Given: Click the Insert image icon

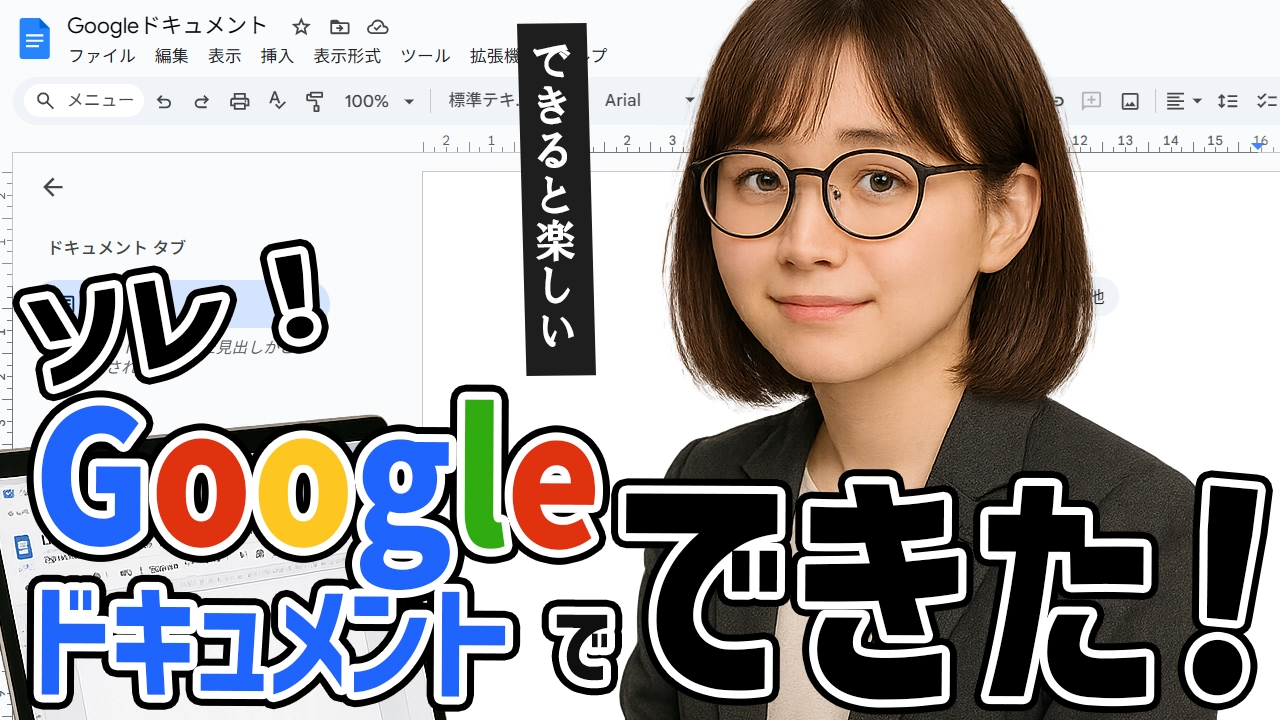Looking at the screenshot, I should click(1128, 100).
